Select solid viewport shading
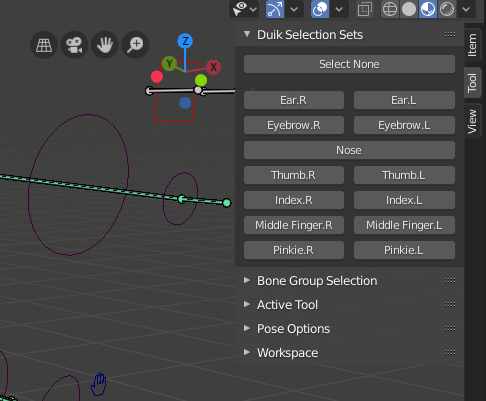This screenshot has height=401, width=486. (x=409, y=9)
